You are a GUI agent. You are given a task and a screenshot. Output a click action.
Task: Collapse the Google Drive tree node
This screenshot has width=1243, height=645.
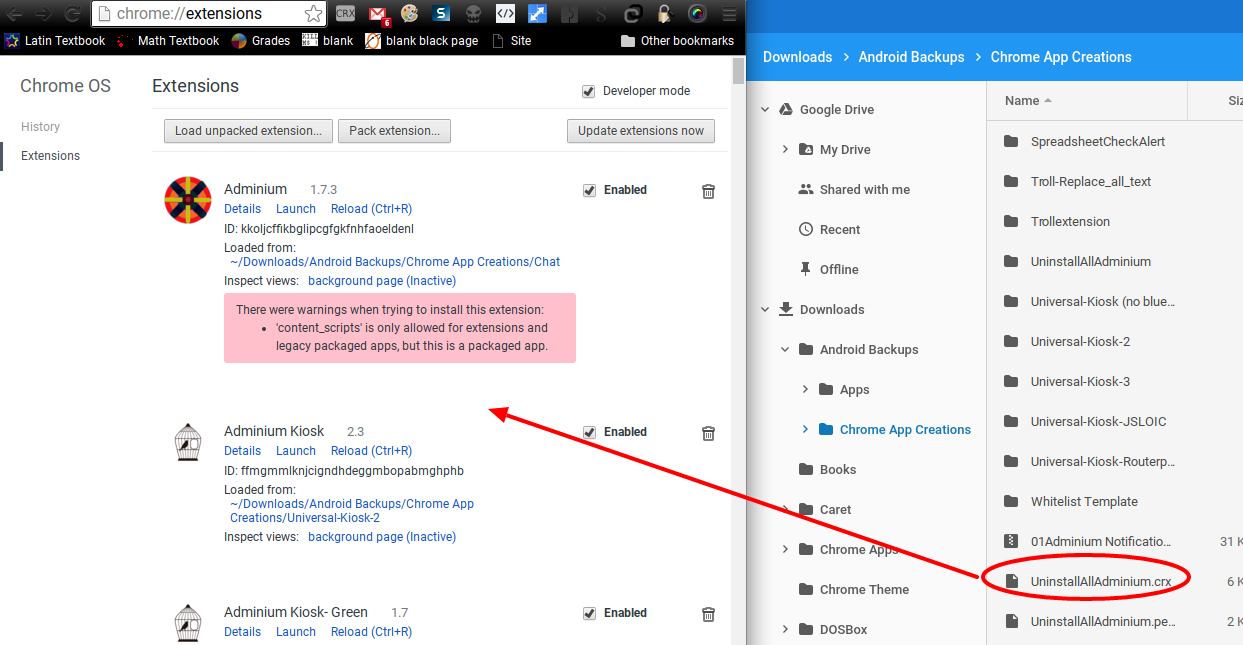pos(765,110)
